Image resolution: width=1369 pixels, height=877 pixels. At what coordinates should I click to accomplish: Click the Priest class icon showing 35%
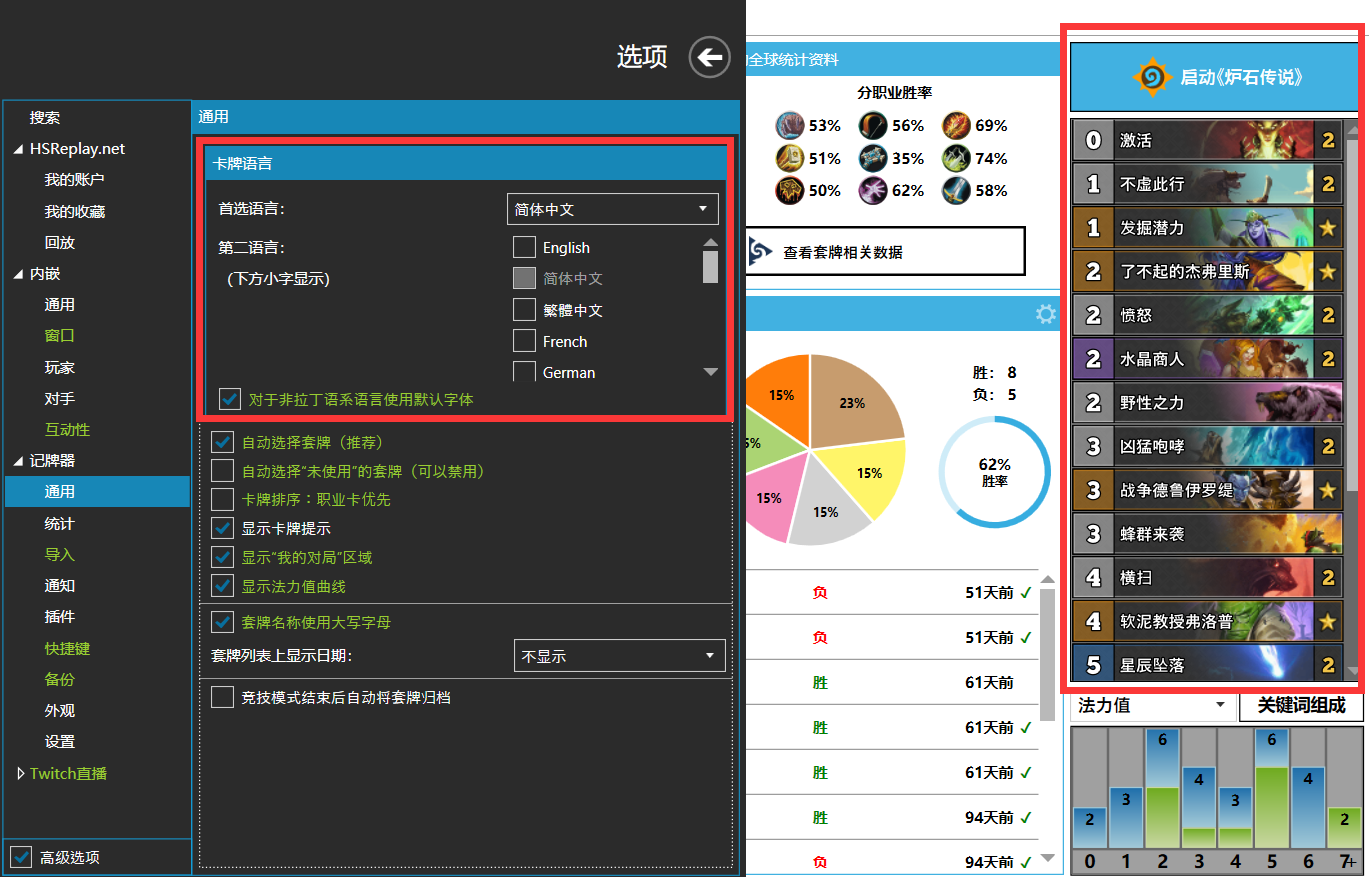click(x=873, y=158)
